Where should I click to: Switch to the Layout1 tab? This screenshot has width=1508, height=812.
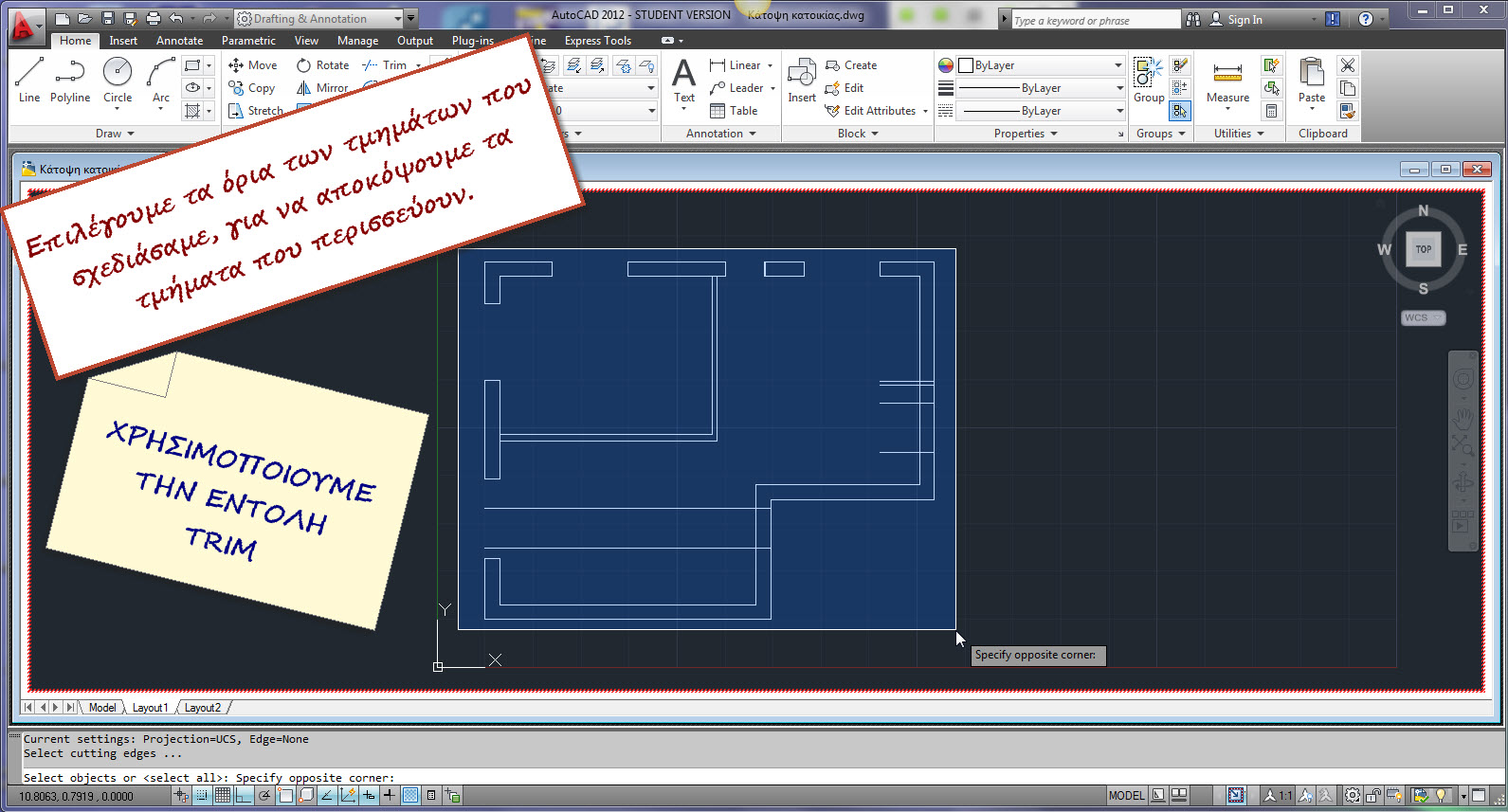[150, 708]
